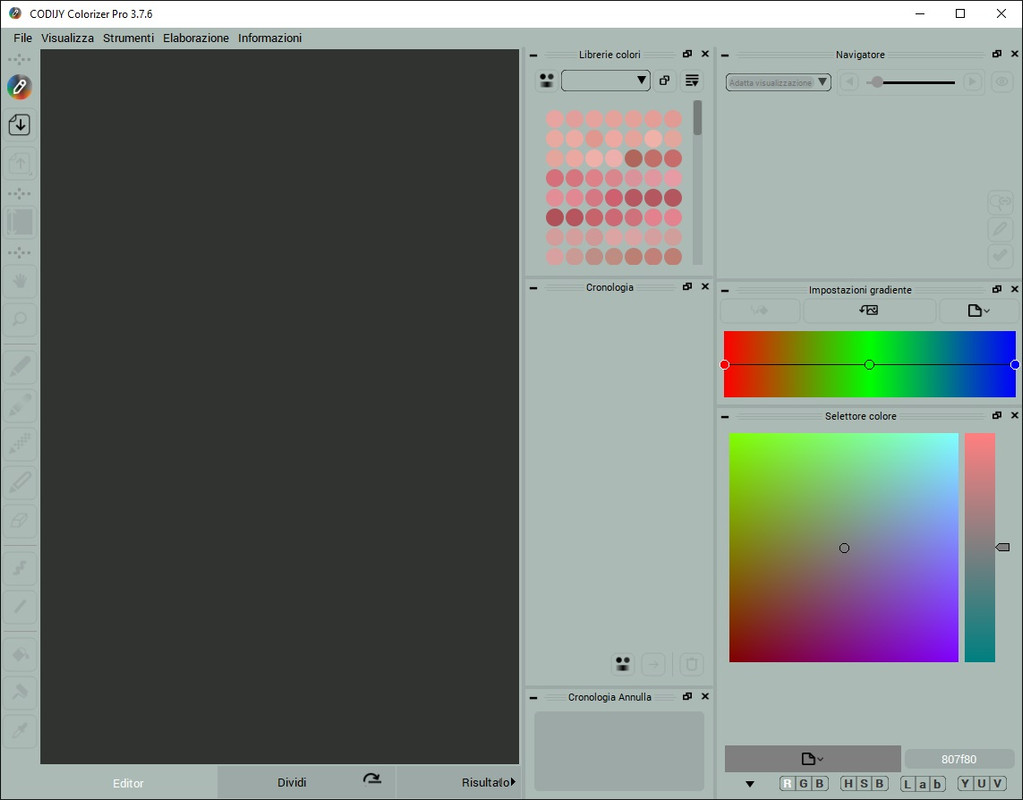1023x800 pixels.
Task: Select the Y channel in YUV group
Action: click(x=966, y=784)
